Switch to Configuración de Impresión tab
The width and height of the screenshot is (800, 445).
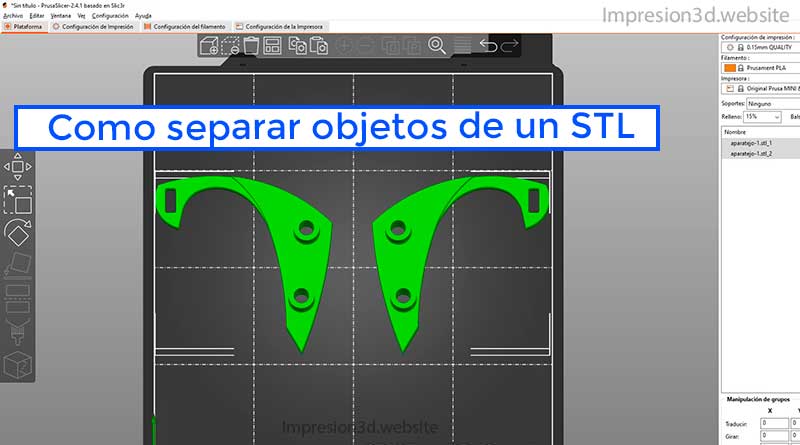[x=93, y=27]
